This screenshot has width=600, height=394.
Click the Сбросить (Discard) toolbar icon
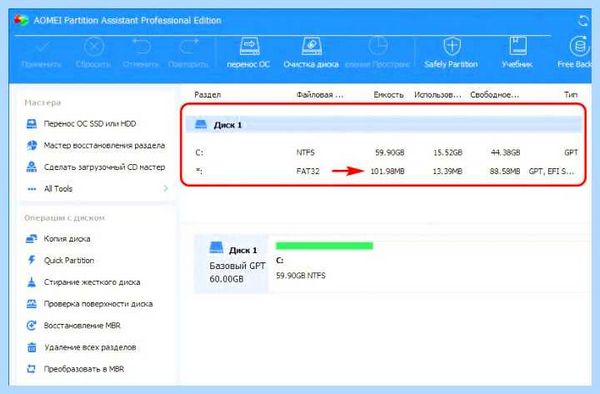click(x=93, y=48)
